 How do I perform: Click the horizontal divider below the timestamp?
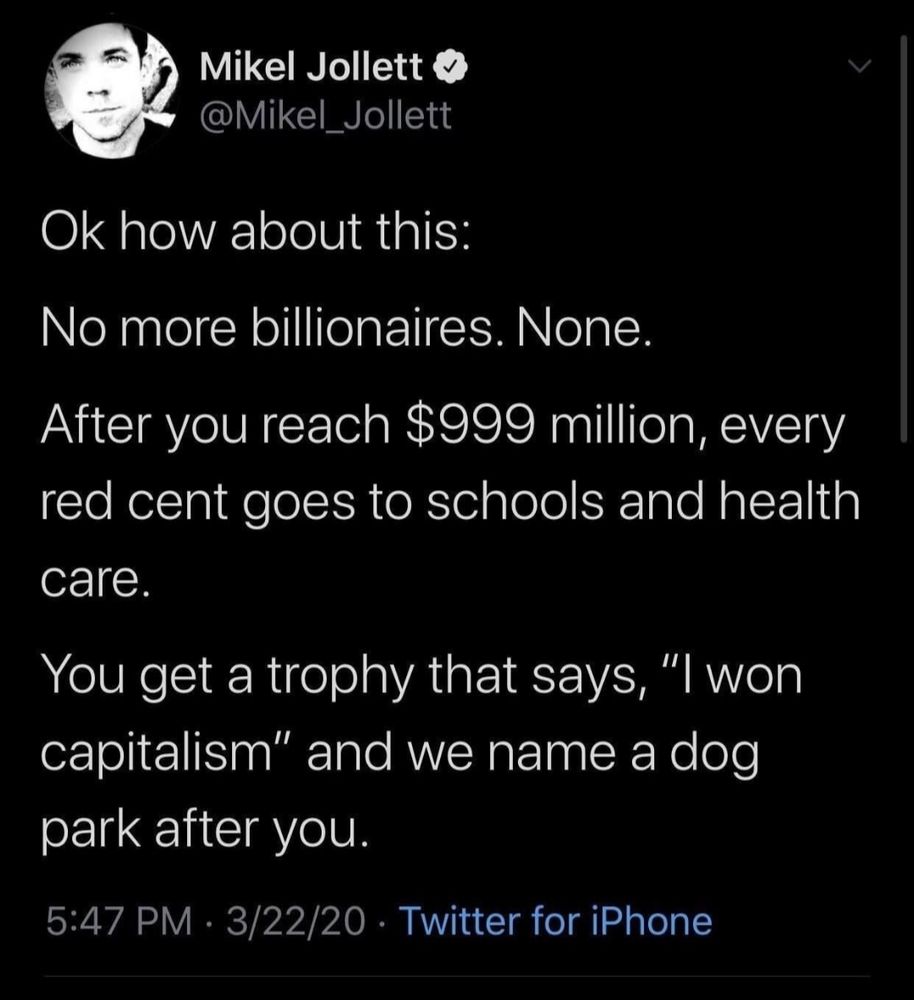457,975
